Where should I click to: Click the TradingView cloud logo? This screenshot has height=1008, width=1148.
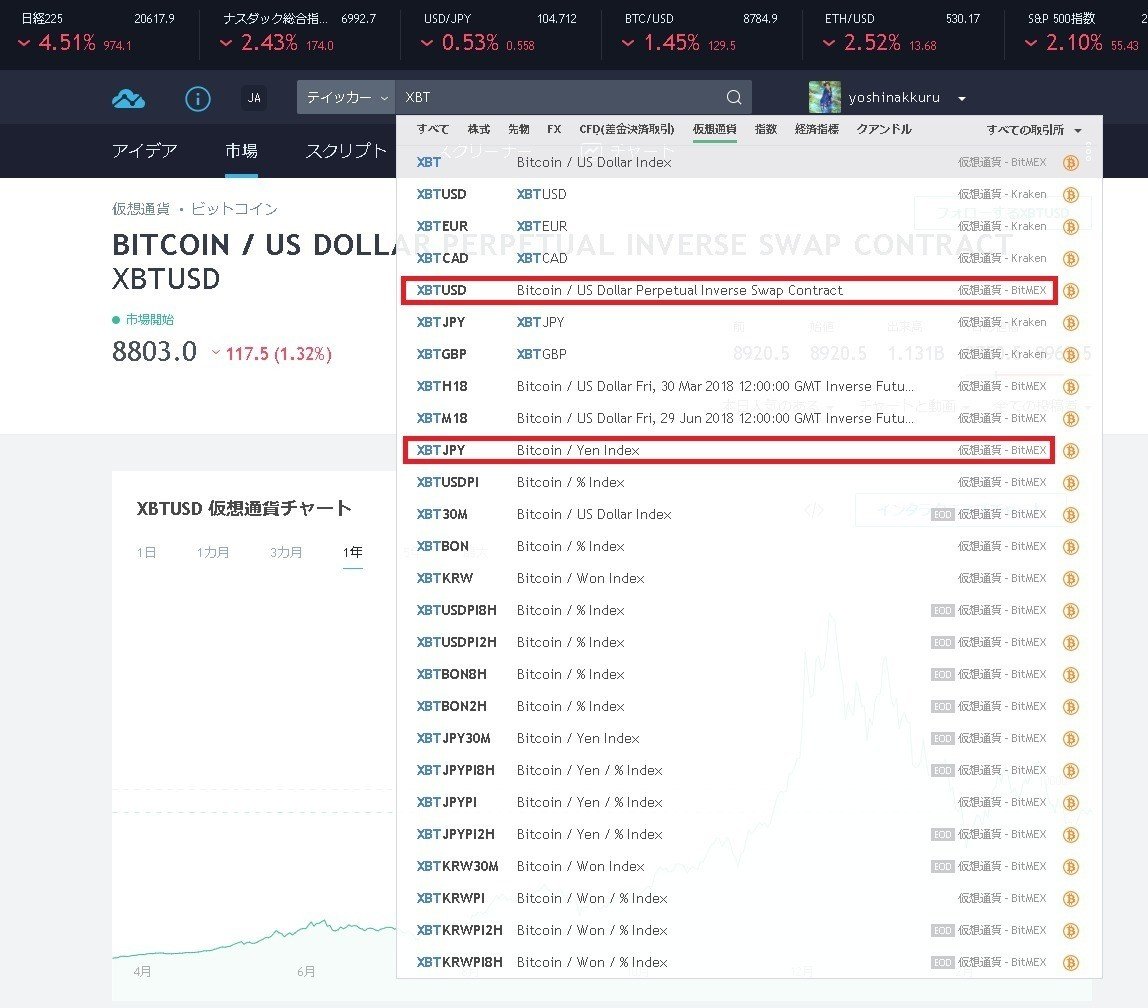[x=129, y=97]
